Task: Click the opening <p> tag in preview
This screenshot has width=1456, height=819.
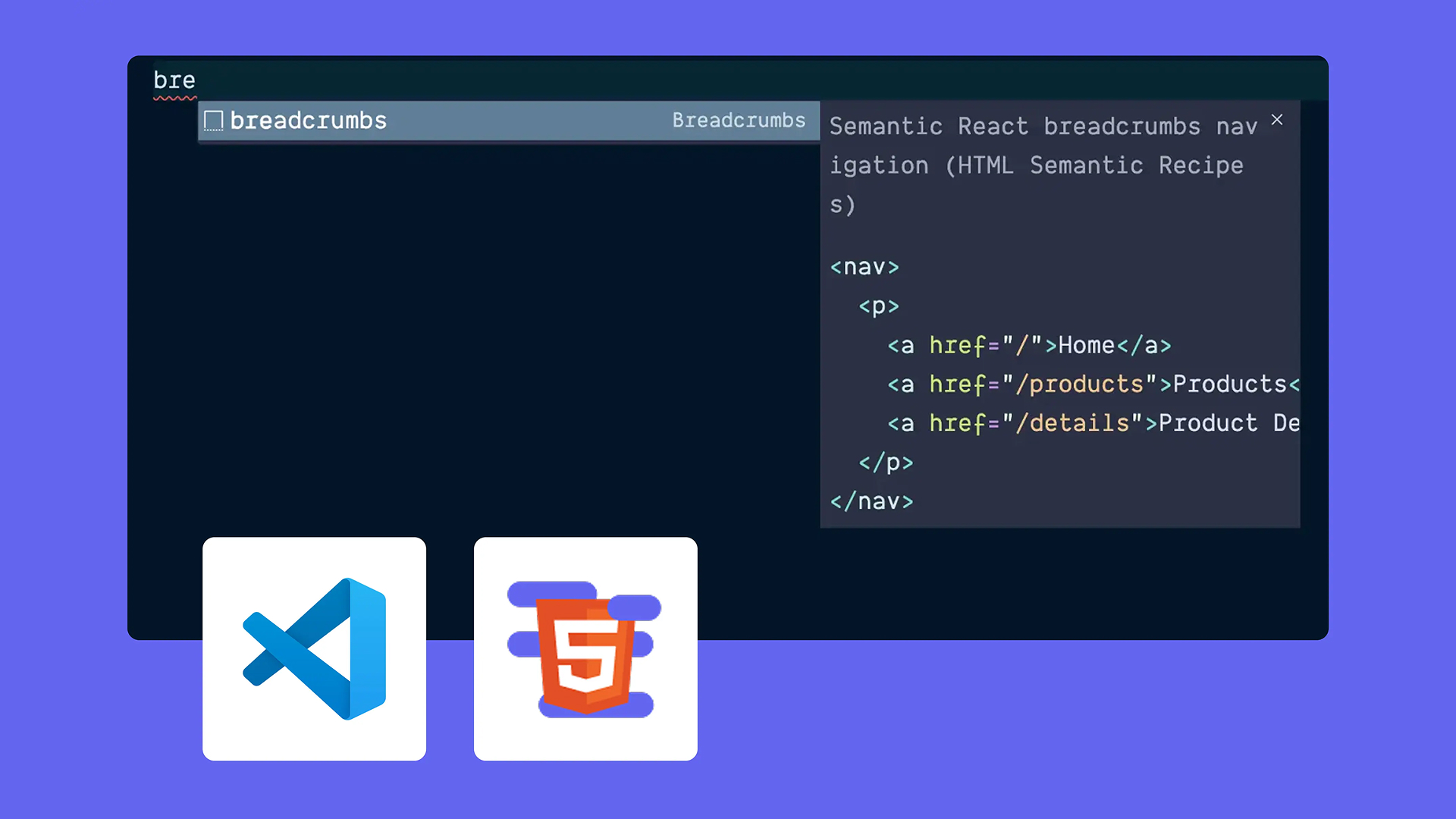Action: (879, 306)
